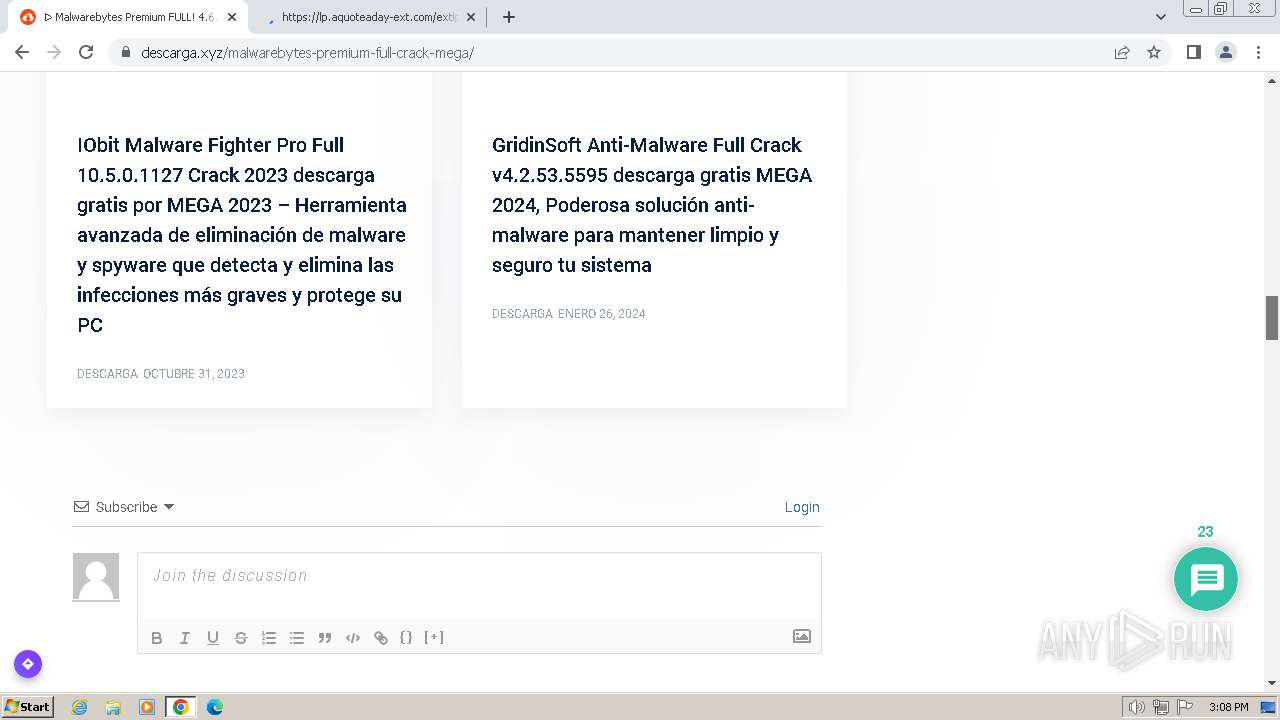Viewport: 1280px width, 720px height.
Task: Insert unordered bullet list in comment
Action: [297, 638]
